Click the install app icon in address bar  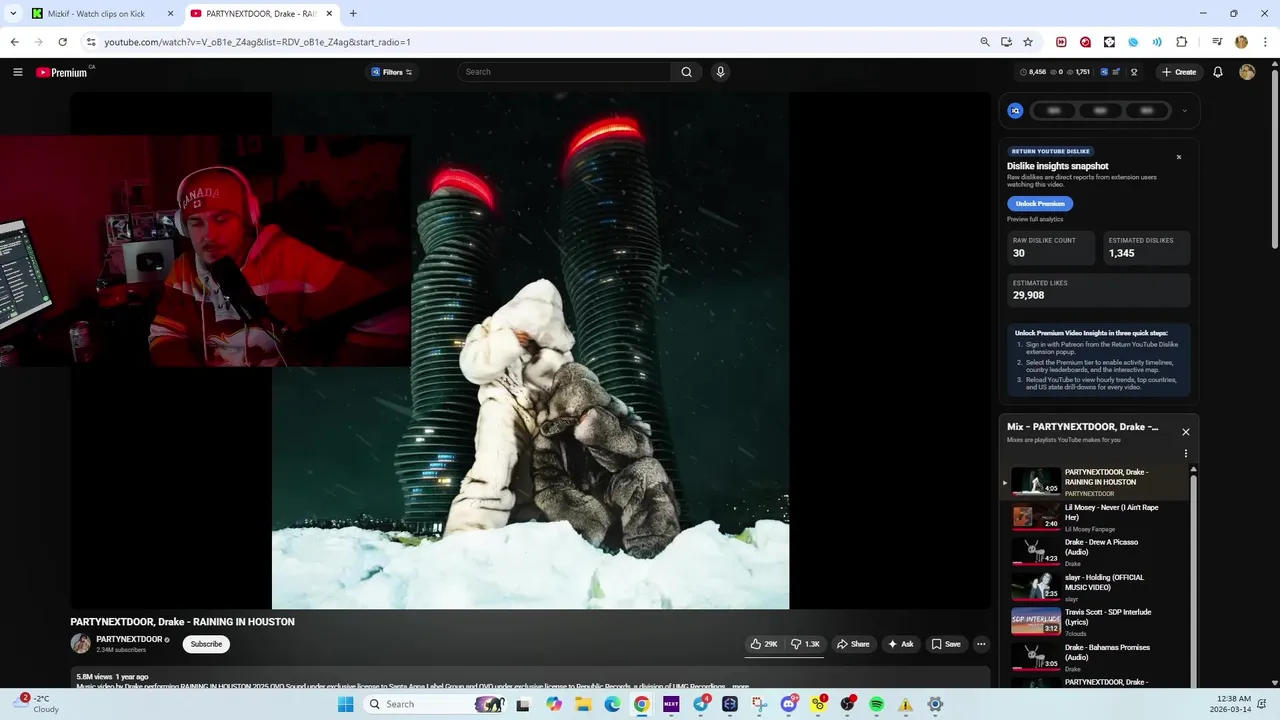(x=1006, y=42)
